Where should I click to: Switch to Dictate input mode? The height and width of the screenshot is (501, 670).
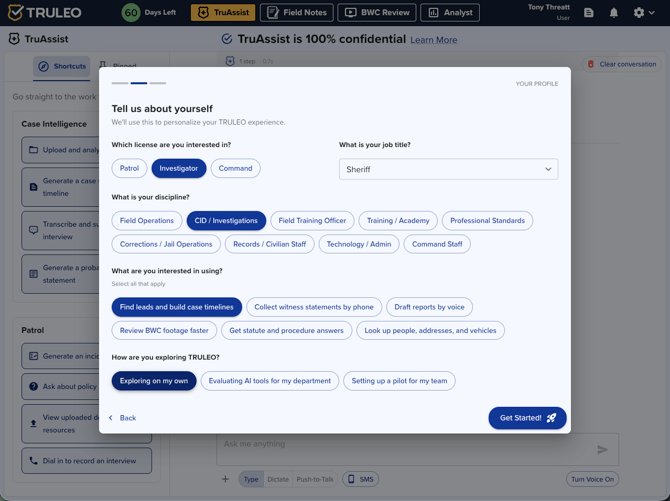(x=278, y=480)
